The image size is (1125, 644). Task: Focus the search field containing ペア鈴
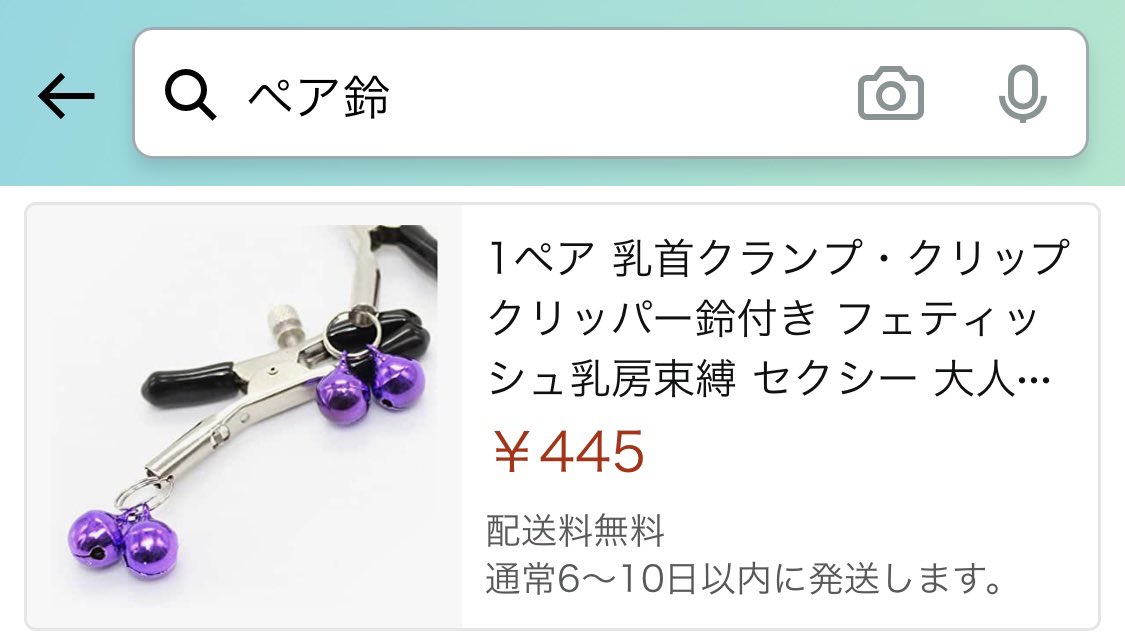(610, 93)
